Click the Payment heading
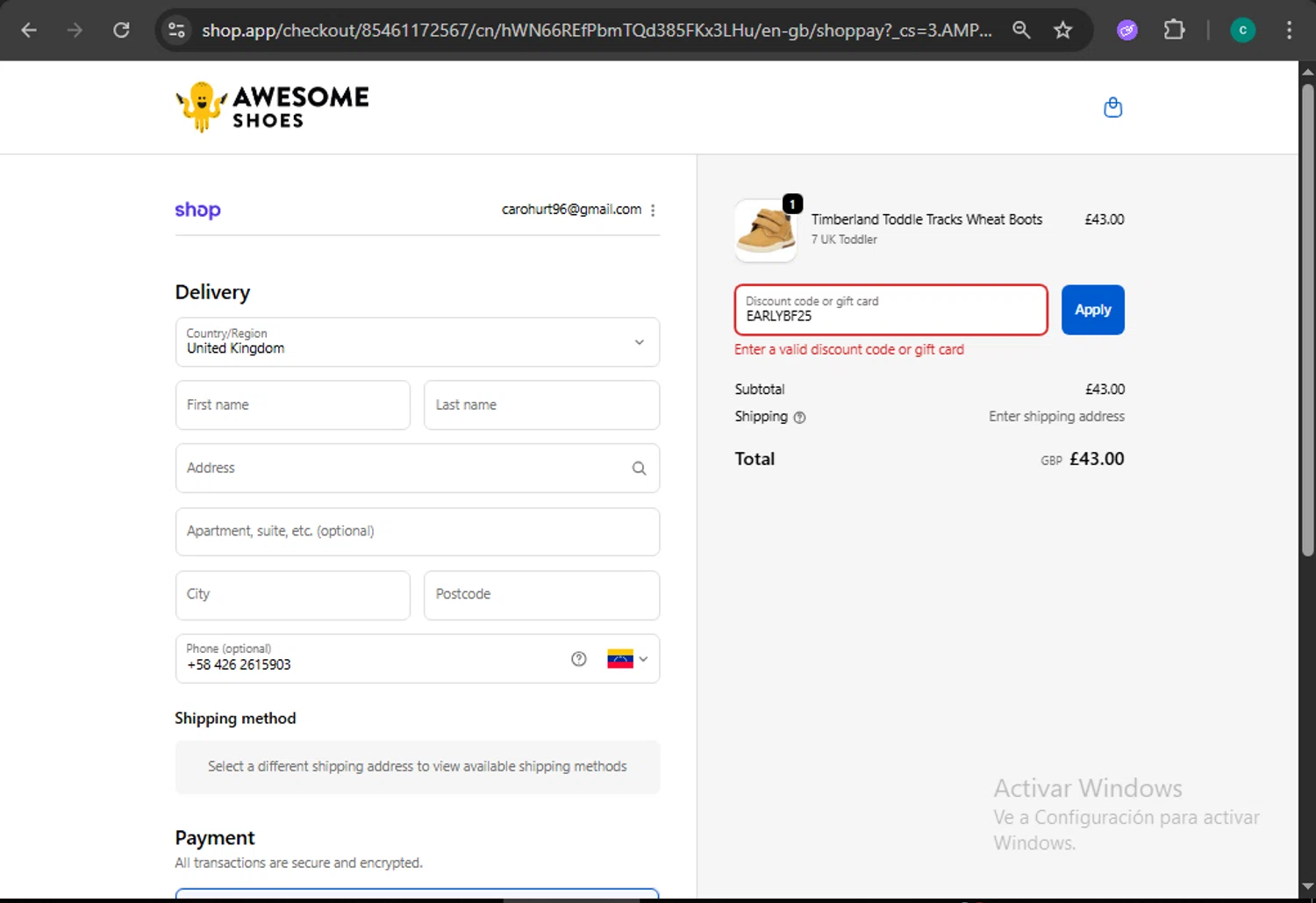 pyautogui.click(x=215, y=838)
